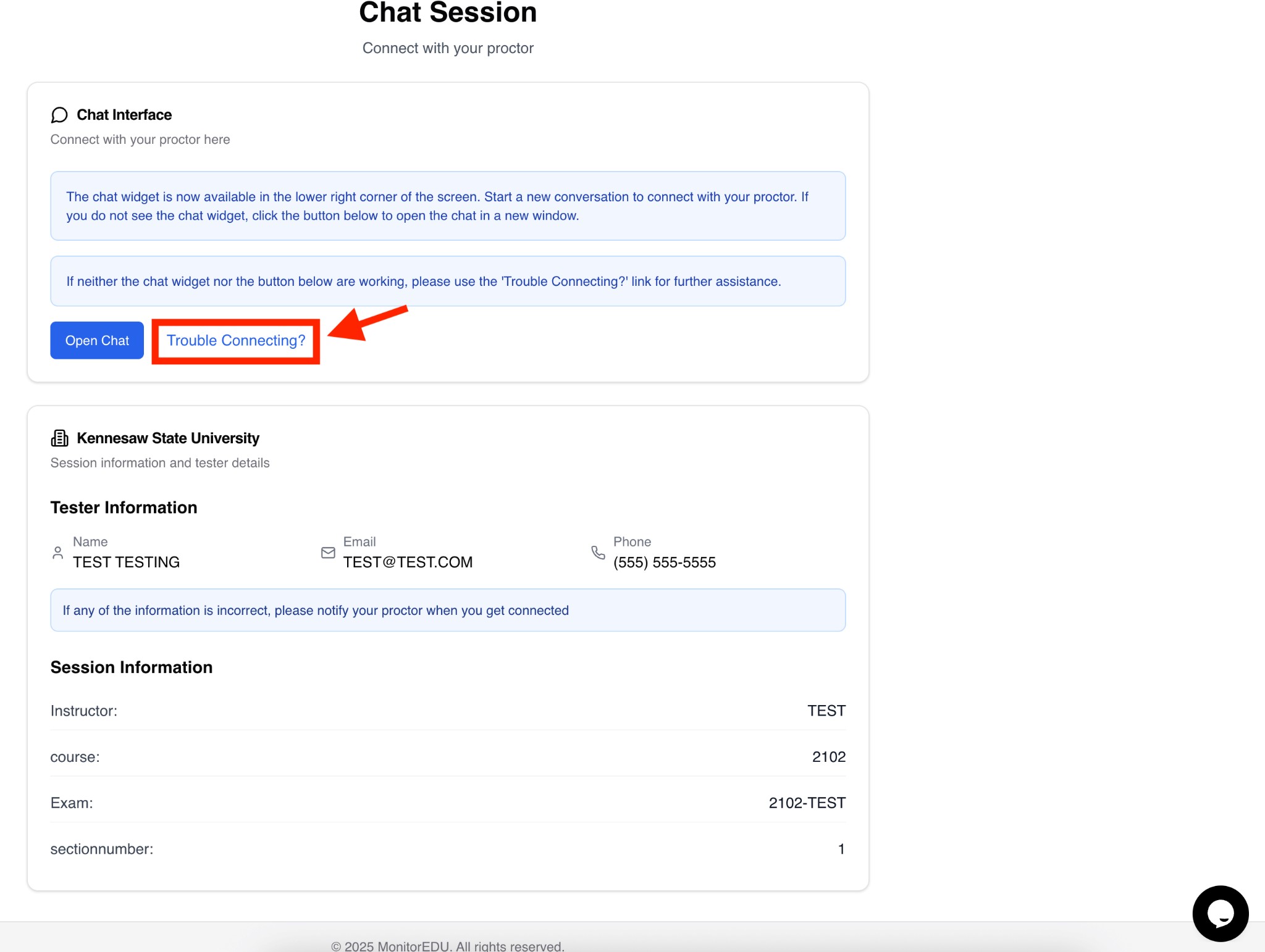Click the Chat Session page heading
1265x952 pixels.
[448, 14]
